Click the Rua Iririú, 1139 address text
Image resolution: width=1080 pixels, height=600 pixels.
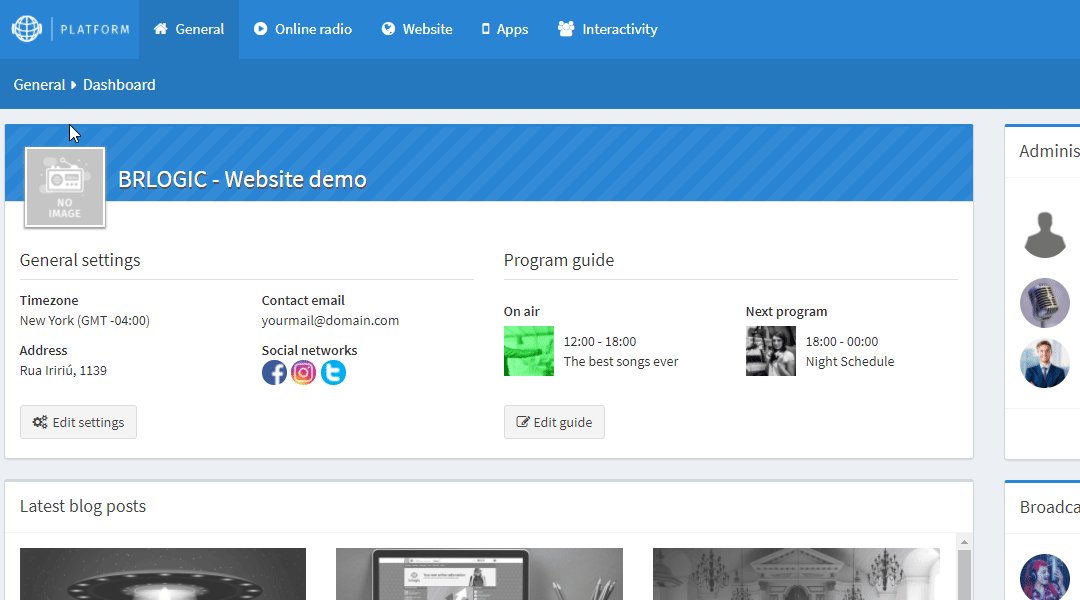[63, 371]
